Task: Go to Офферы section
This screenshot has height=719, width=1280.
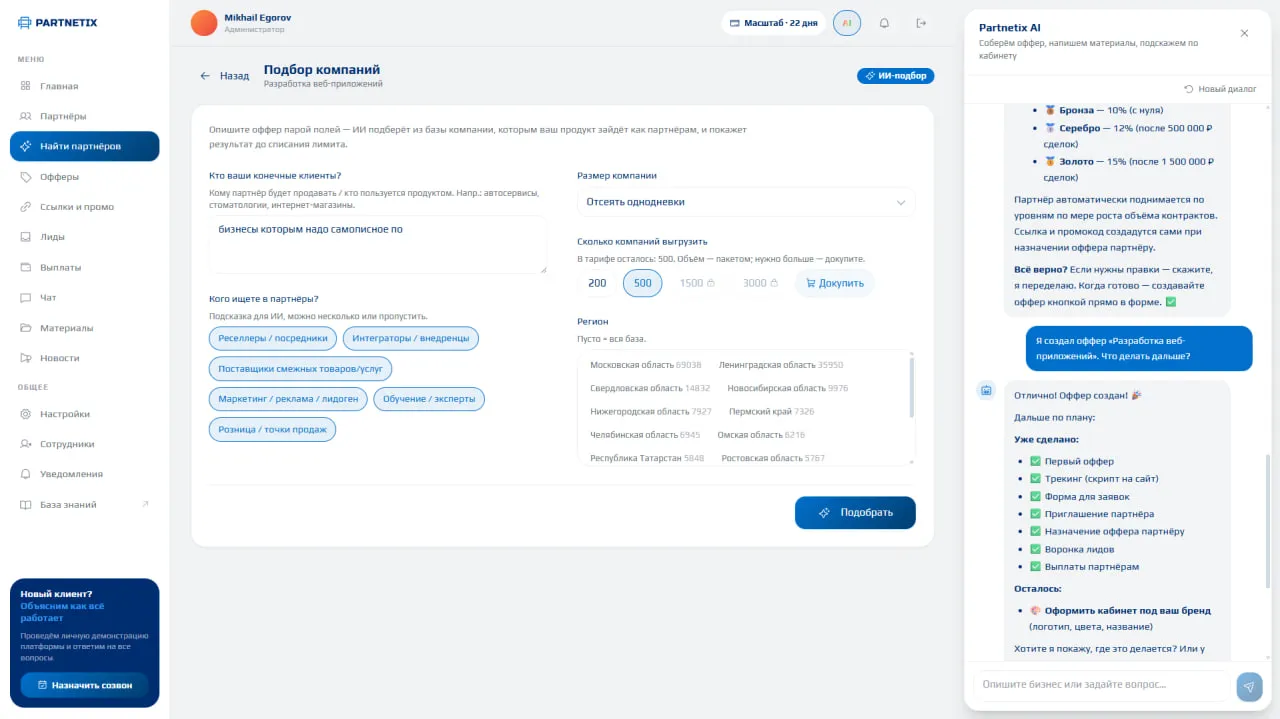Action: pos(84,177)
